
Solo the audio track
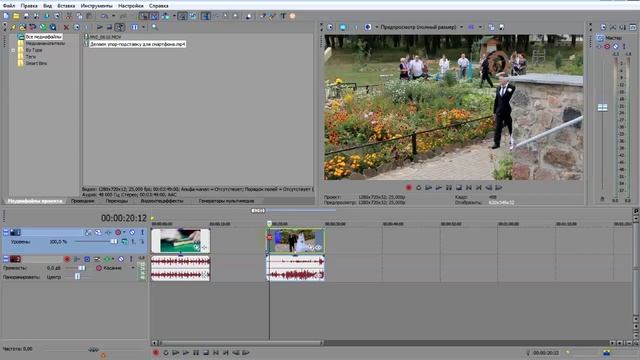tap(131, 259)
